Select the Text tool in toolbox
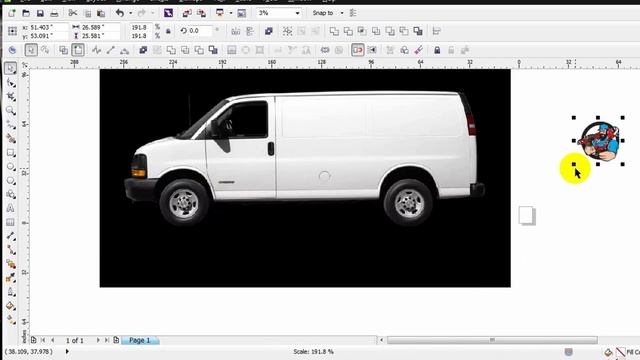Screen dimensions: 640x360 click(x=11, y=208)
